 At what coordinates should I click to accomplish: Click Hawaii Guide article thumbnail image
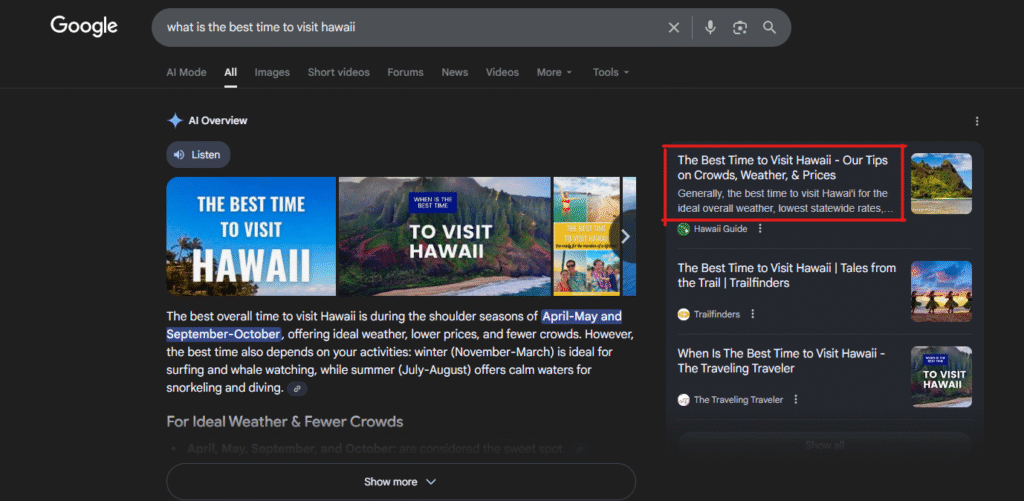click(941, 184)
